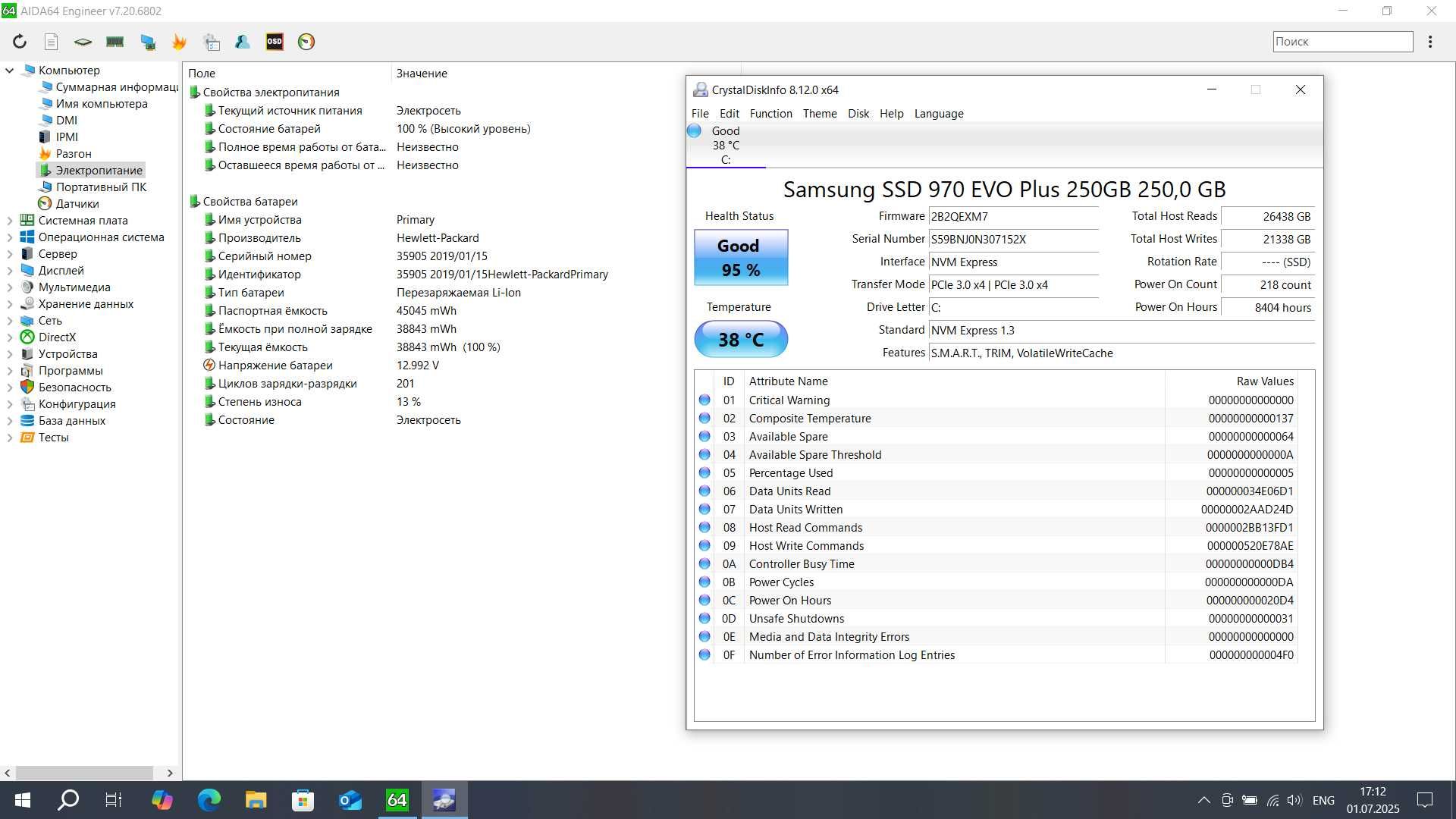Select the Percentage Used attribute row
This screenshot has height=819, width=1456.
[x=996, y=473]
